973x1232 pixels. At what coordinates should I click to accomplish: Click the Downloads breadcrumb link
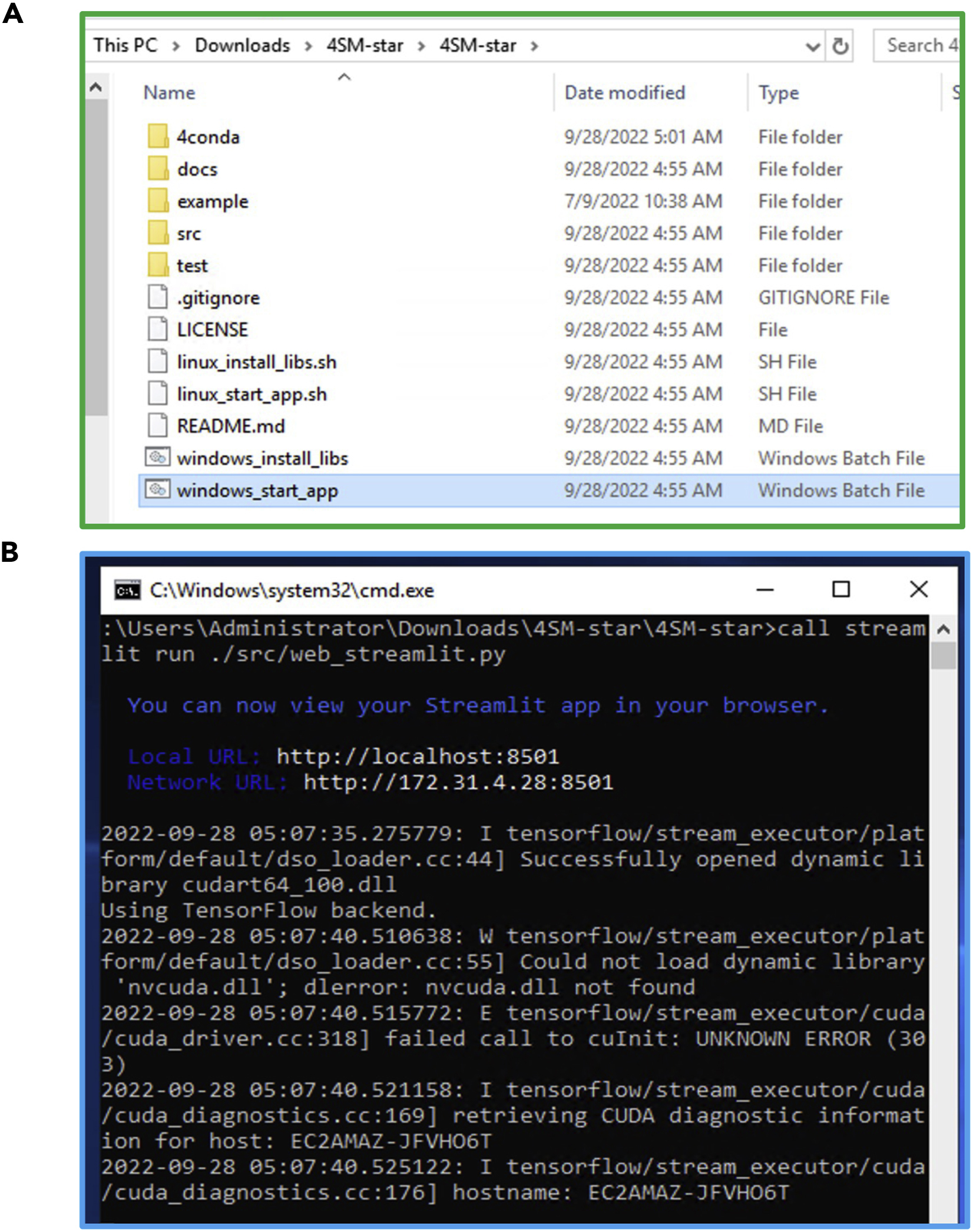[x=242, y=45]
